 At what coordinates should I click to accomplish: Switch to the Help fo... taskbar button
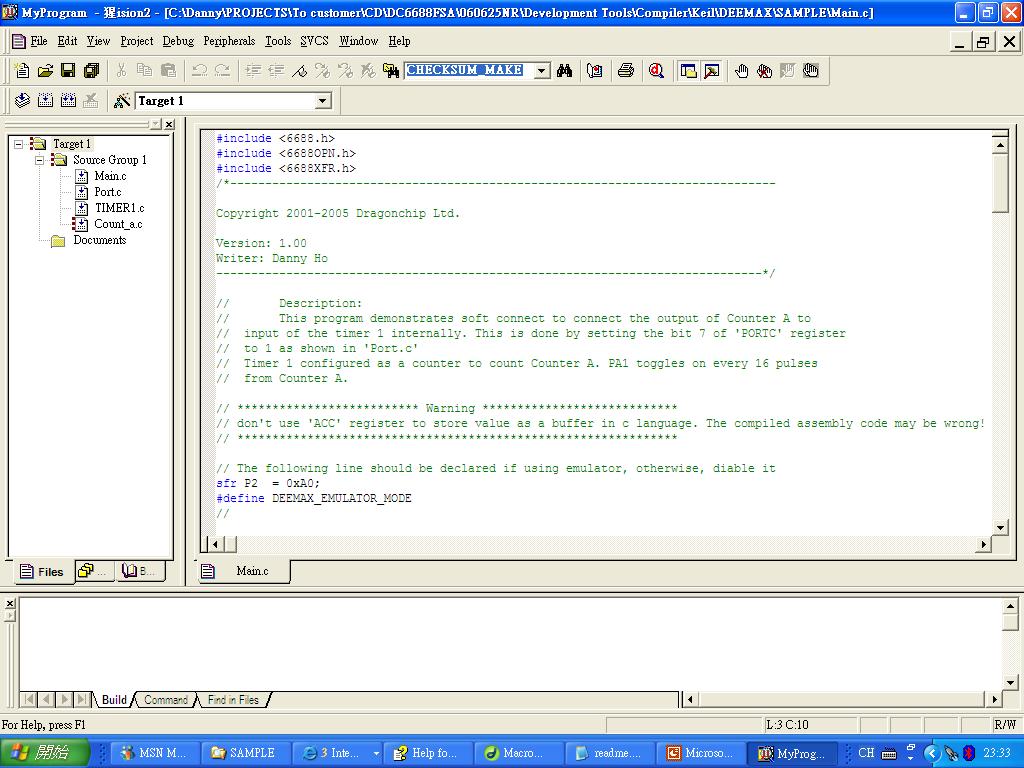[x=428, y=753]
